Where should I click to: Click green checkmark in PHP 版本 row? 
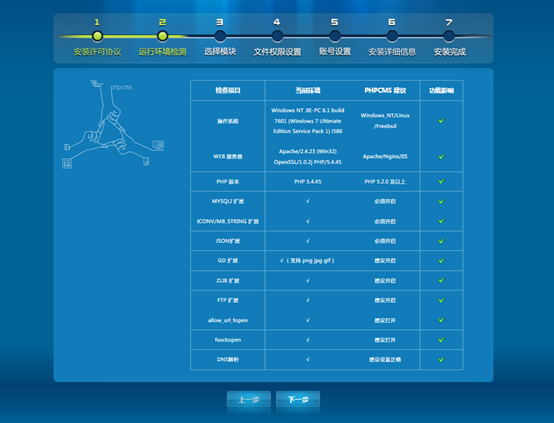click(441, 181)
